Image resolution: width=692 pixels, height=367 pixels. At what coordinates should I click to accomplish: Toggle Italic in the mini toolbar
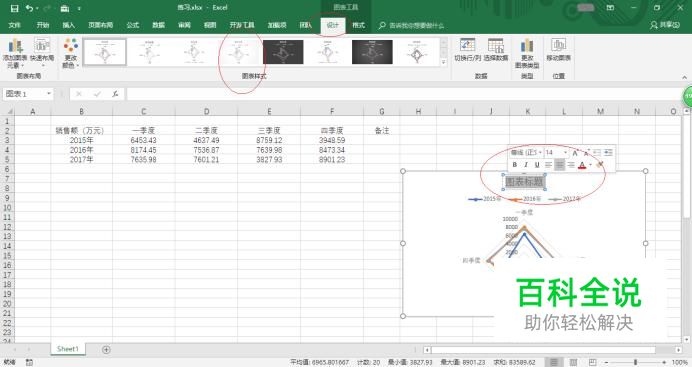(x=526, y=165)
